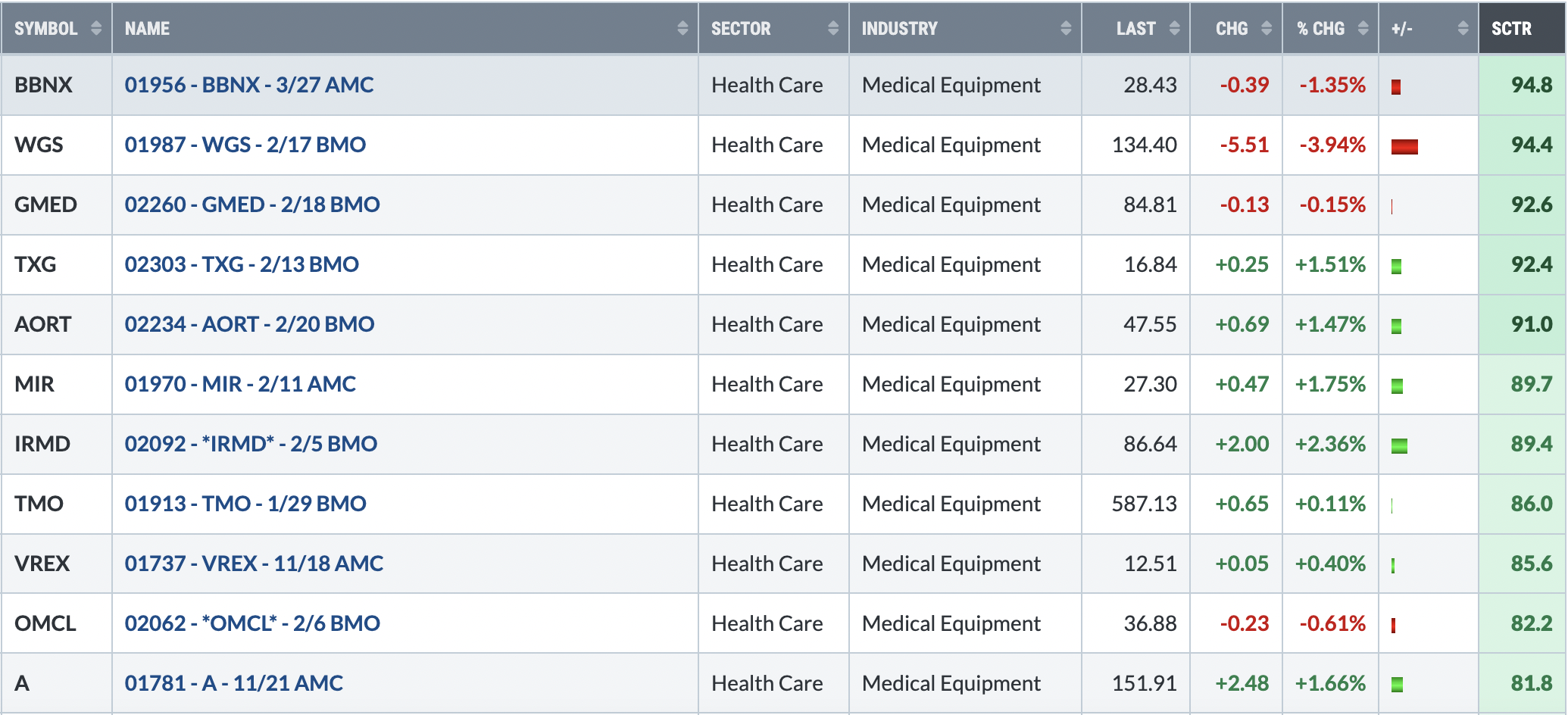Open the 01987 - WGS - 2/17 BMO link
Viewport: 1568px width, 715px height.
245,145
